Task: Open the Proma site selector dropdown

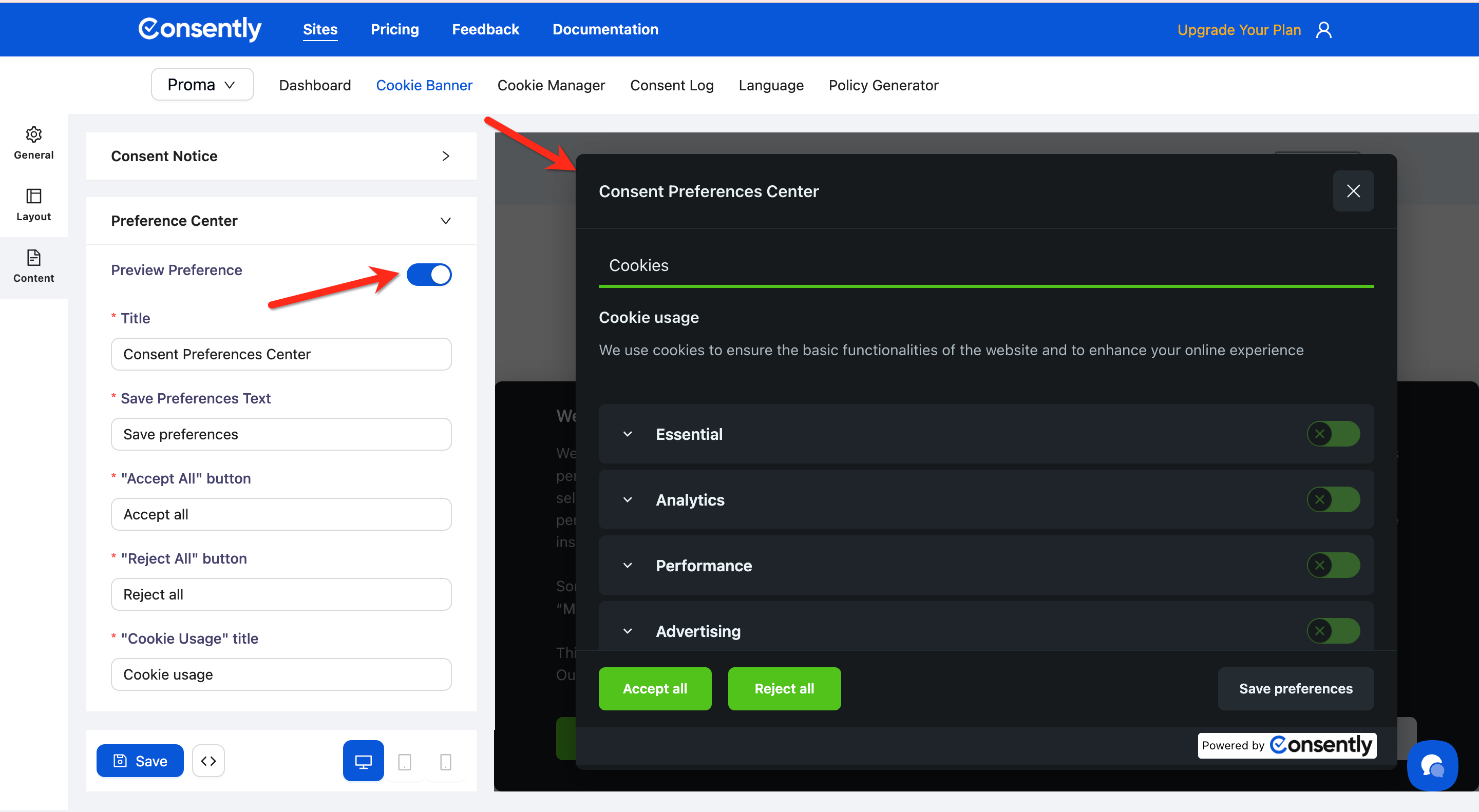Action: (x=202, y=85)
